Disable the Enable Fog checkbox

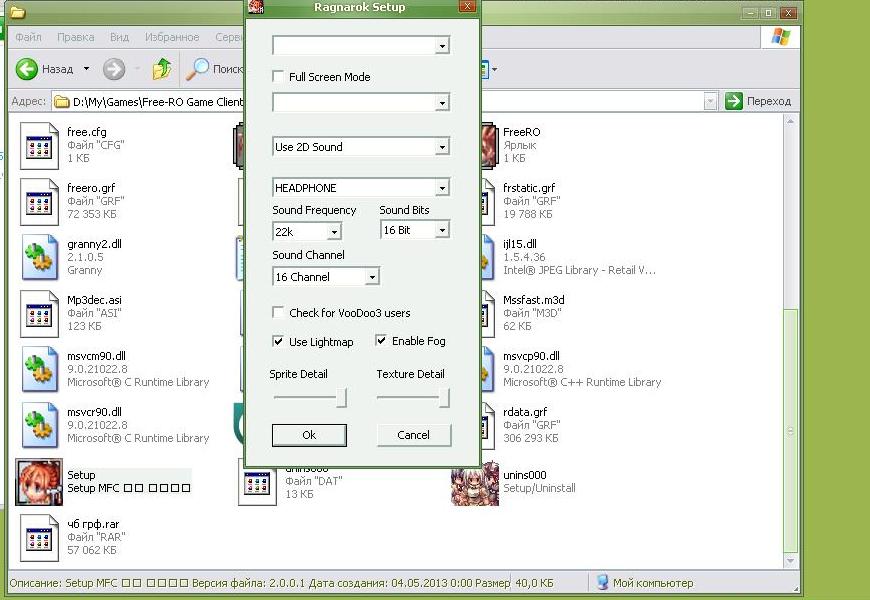(381, 340)
